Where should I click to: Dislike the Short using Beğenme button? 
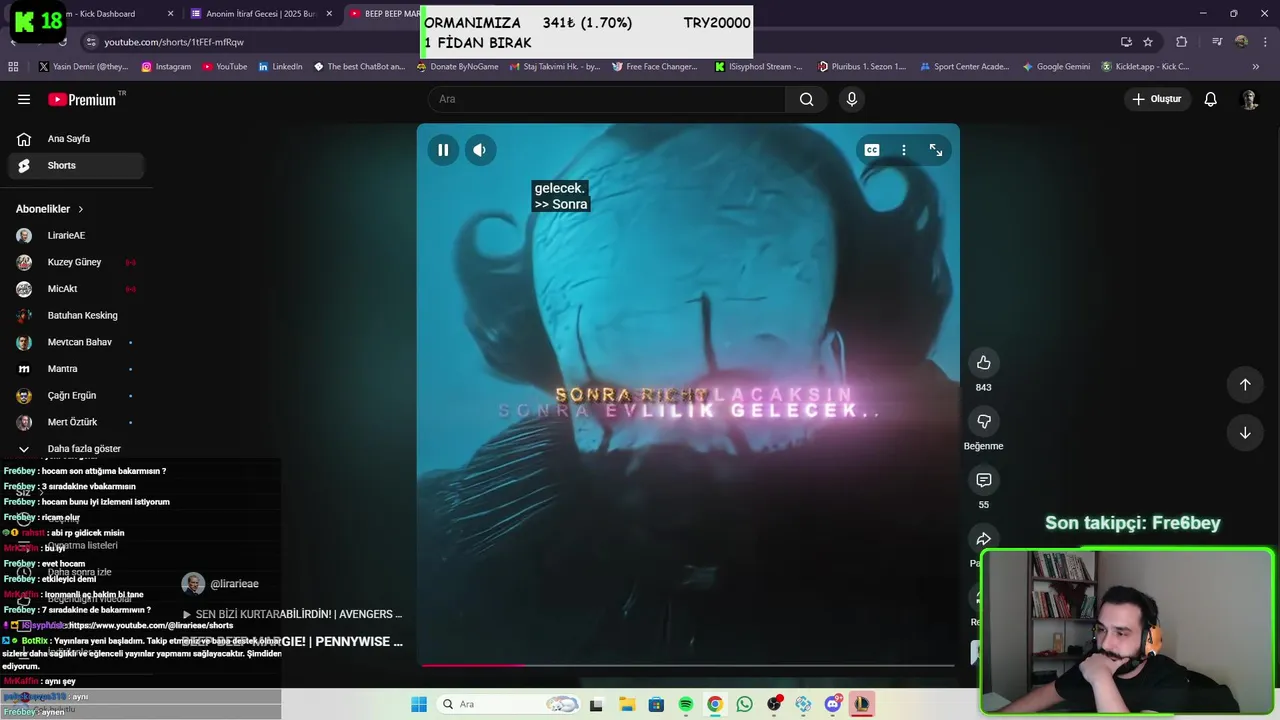(x=983, y=421)
